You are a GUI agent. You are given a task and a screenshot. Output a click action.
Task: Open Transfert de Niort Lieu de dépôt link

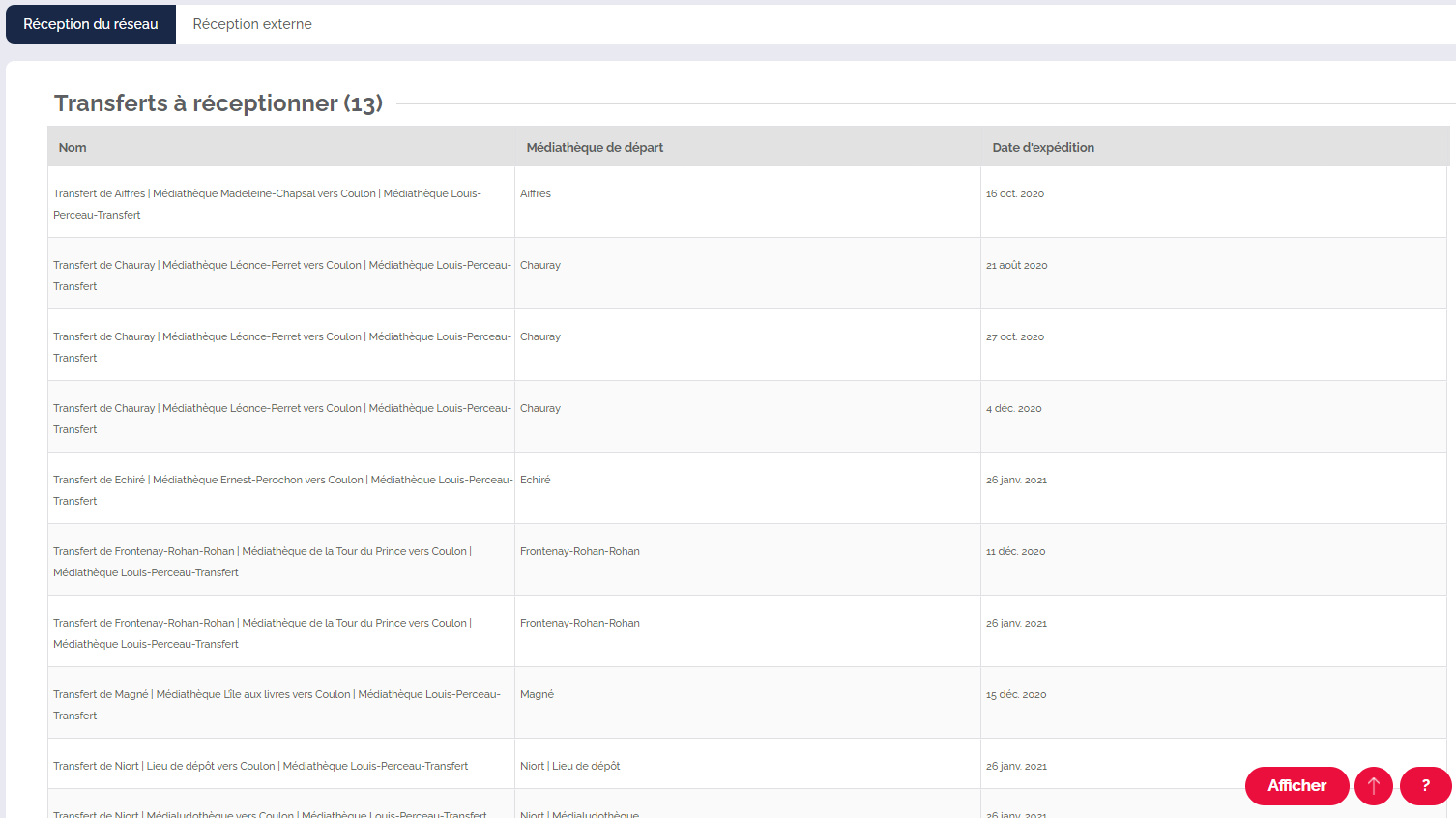point(260,766)
